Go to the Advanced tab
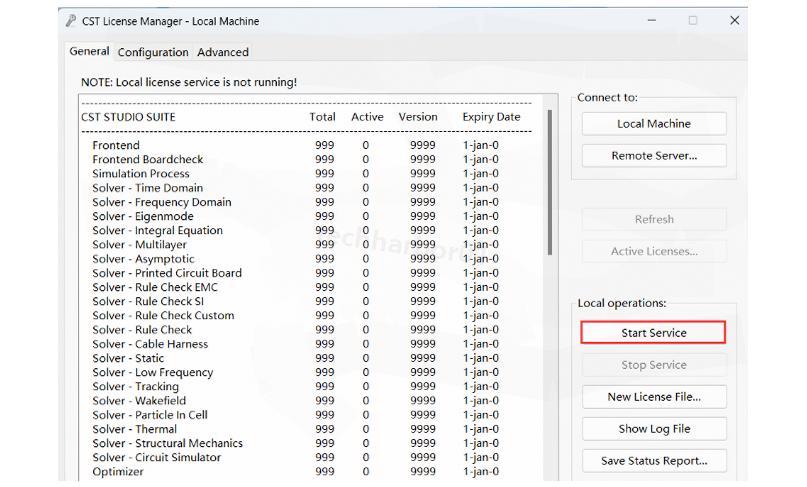 tap(223, 52)
